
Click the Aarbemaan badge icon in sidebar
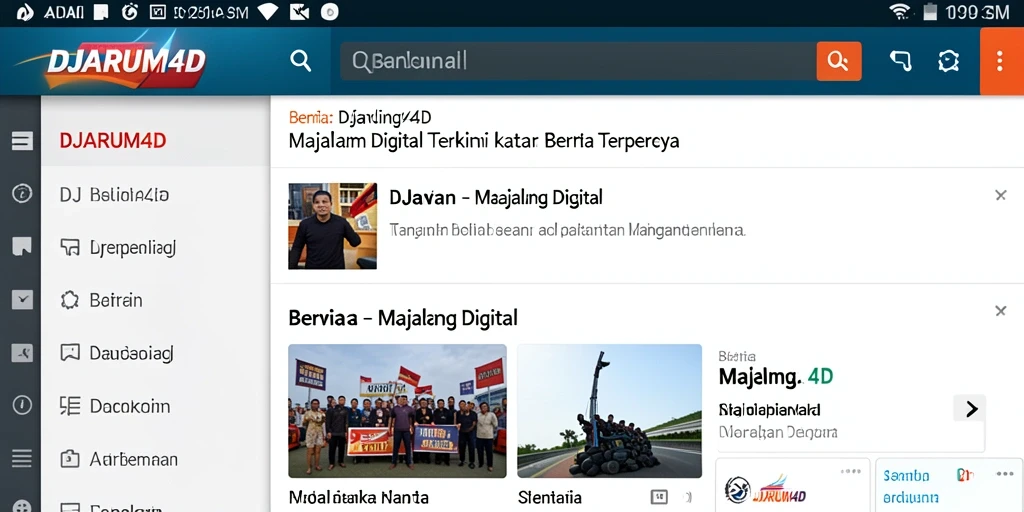click(x=69, y=459)
